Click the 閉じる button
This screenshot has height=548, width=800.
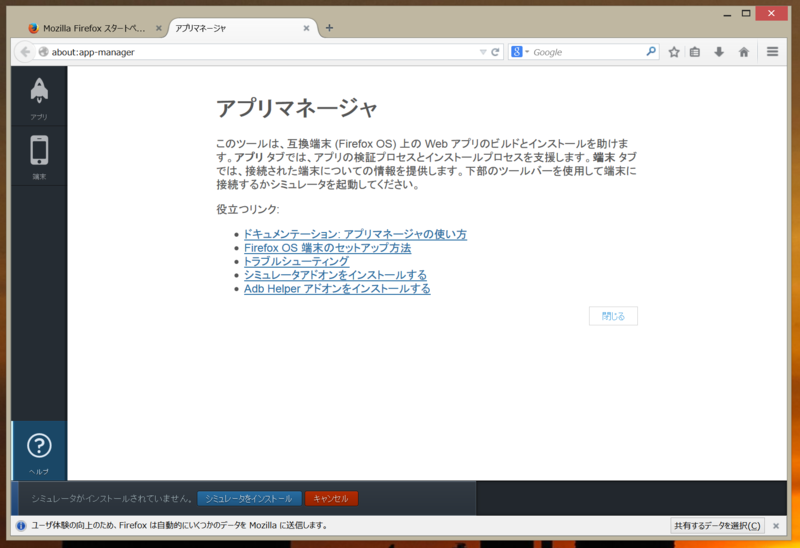(613, 316)
